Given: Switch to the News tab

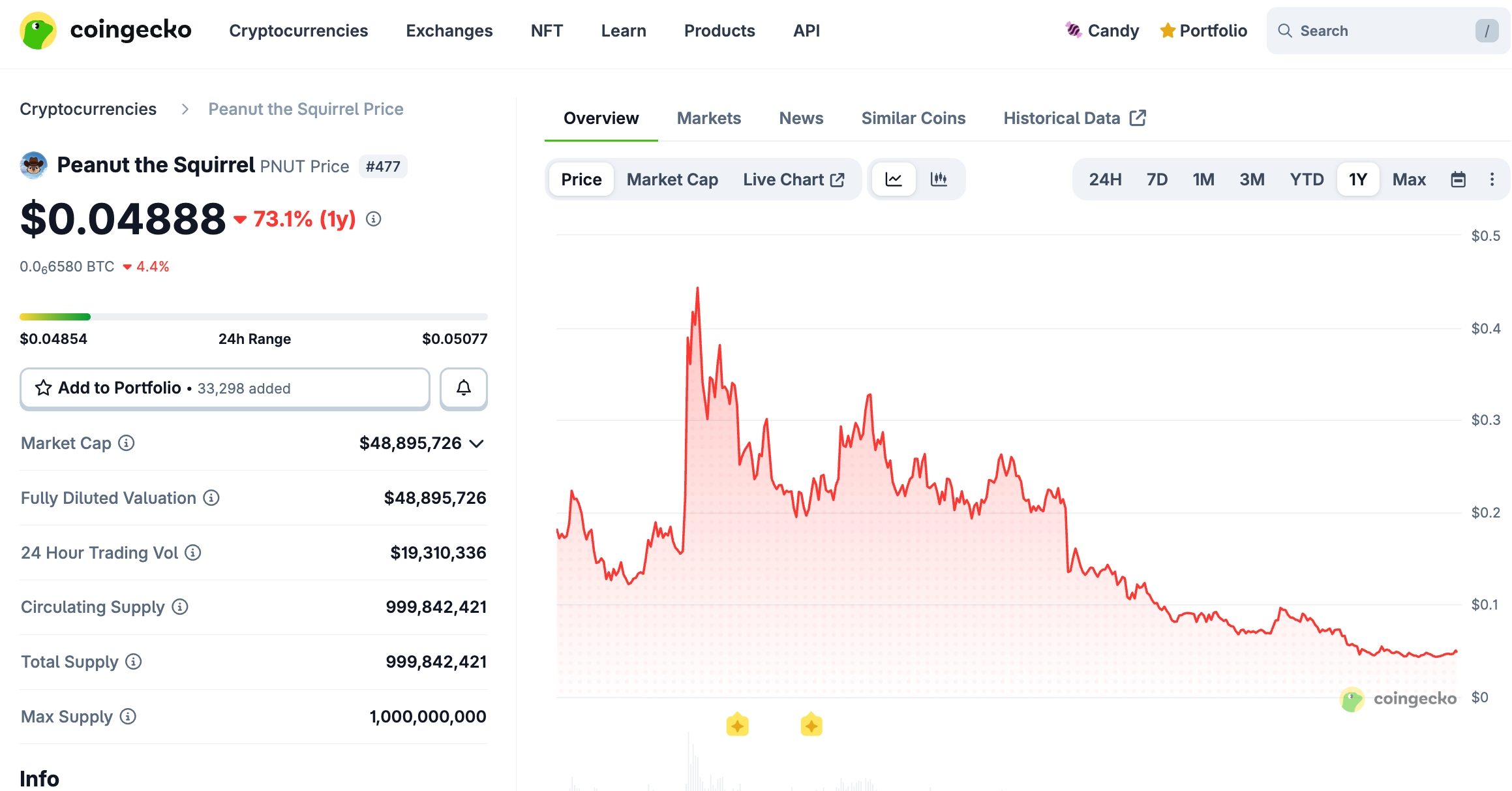Looking at the screenshot, I should 800,117.
